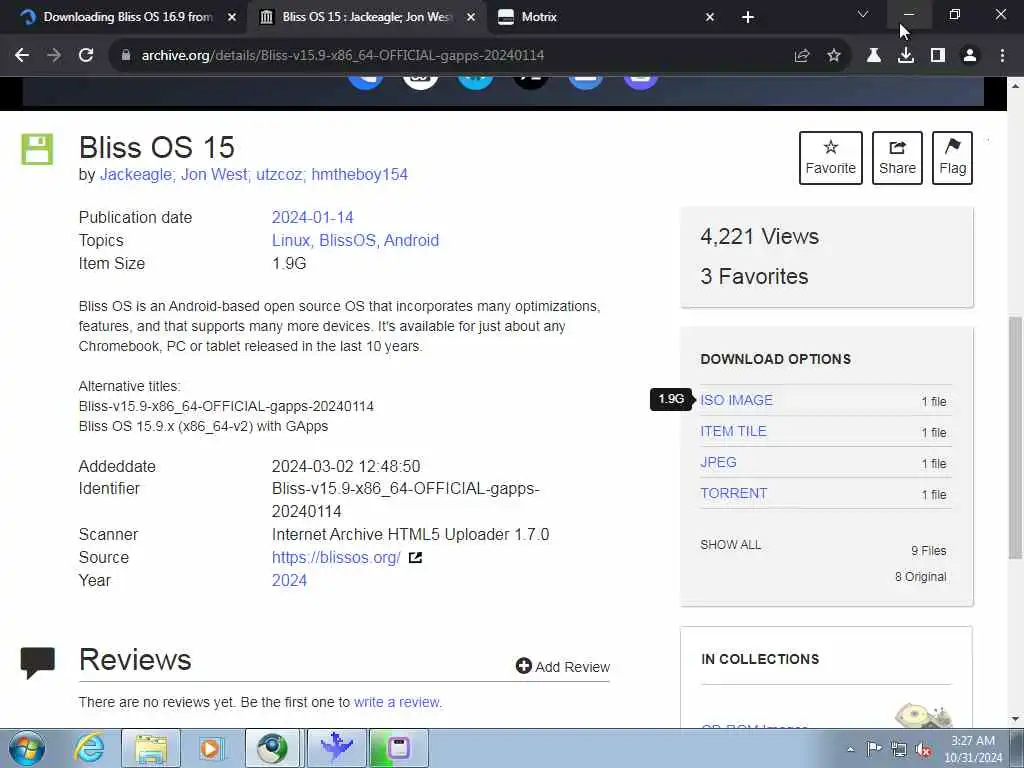Click the Reviews speech bubble icon

[x=37, y=662]
